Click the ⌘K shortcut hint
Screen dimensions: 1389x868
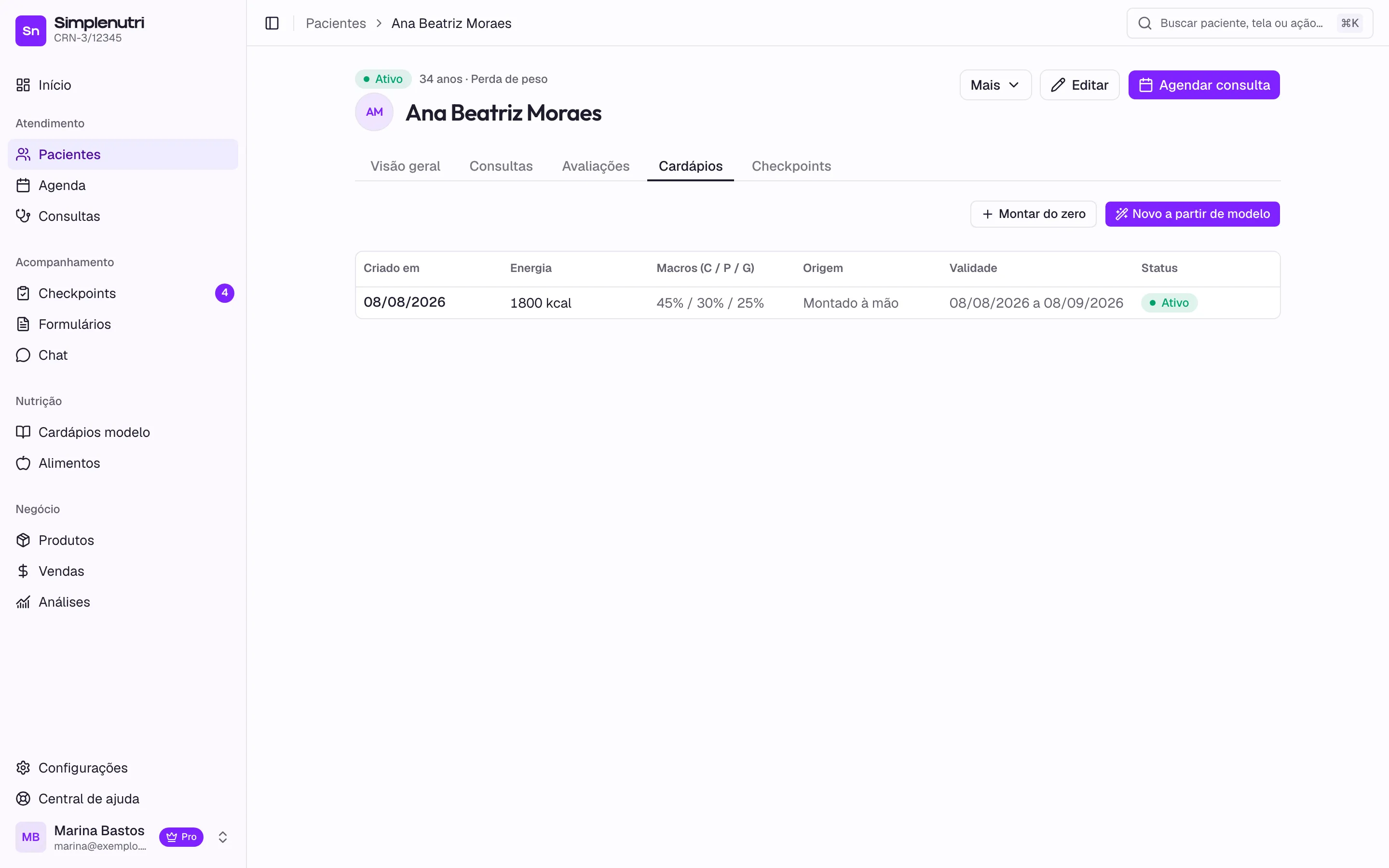[1349, 23]
